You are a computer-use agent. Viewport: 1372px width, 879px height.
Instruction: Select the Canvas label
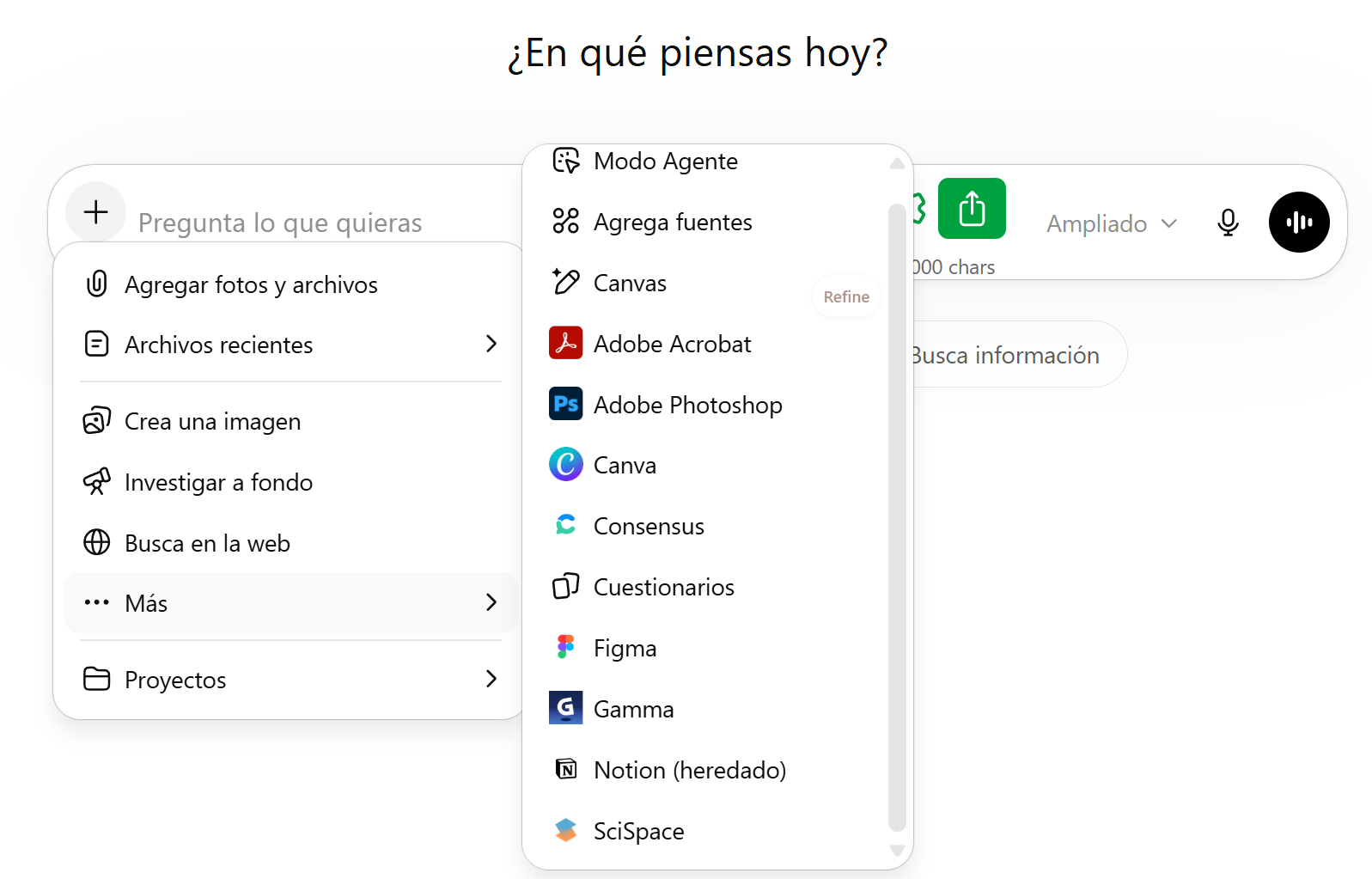[631, 283]
